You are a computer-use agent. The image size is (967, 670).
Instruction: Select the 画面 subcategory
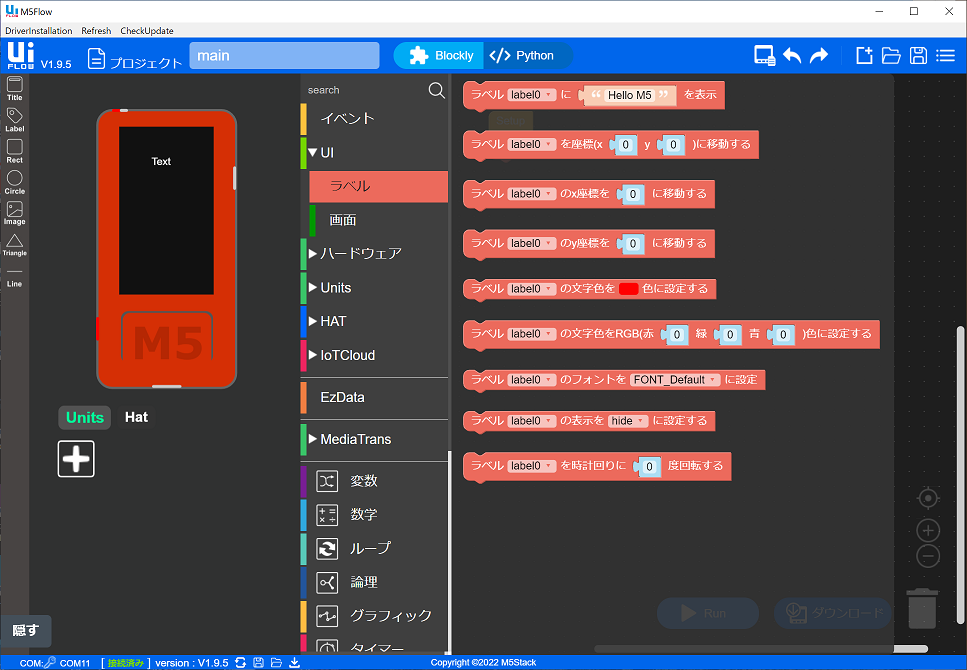click(379, 220)
